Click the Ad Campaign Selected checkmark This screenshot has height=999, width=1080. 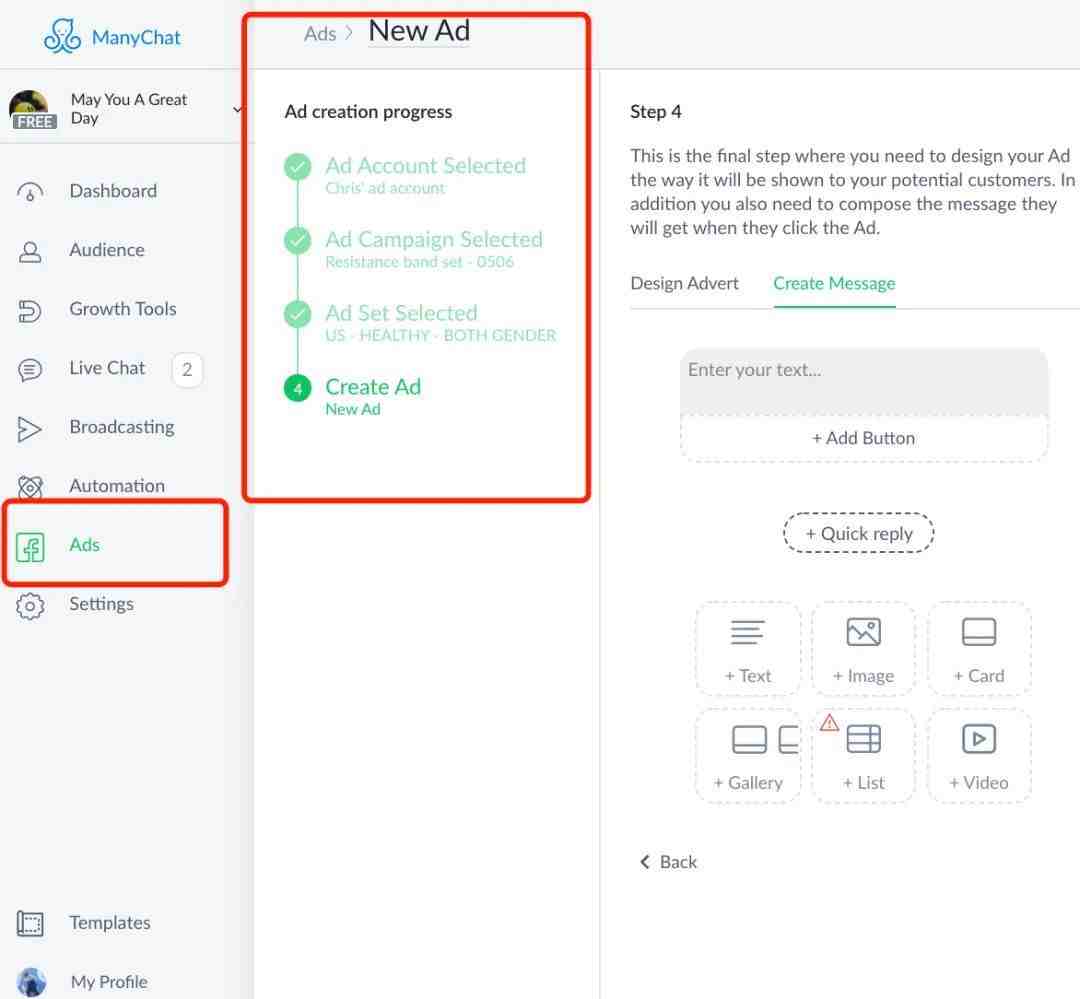coord(298,240)
